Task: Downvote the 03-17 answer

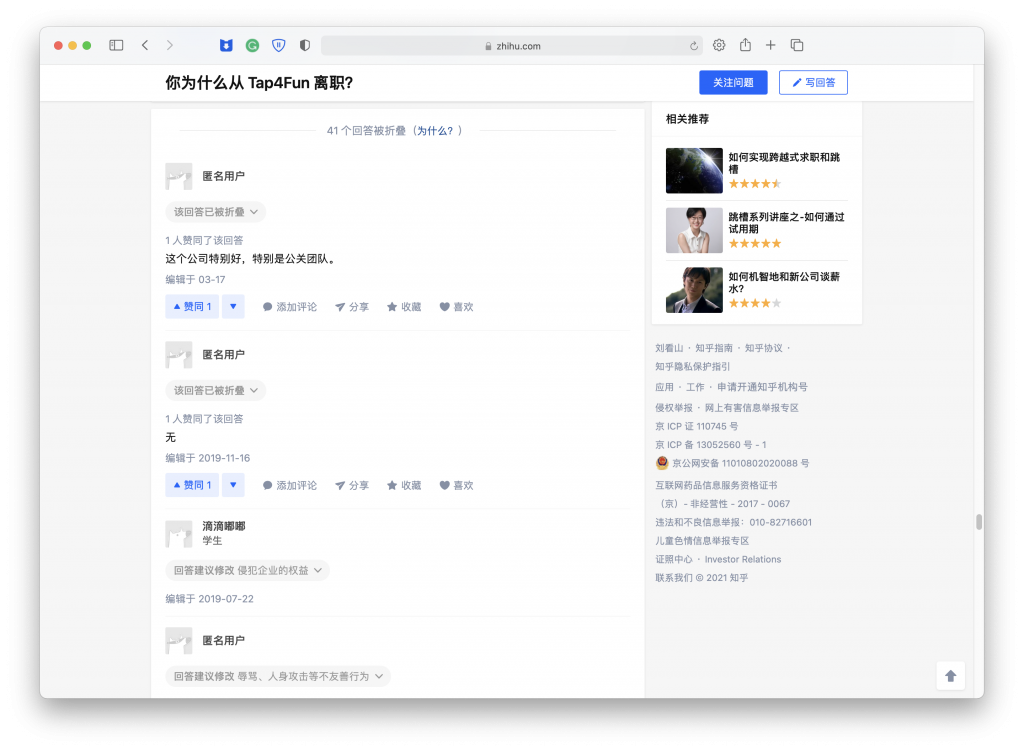Action: [233, 306]
